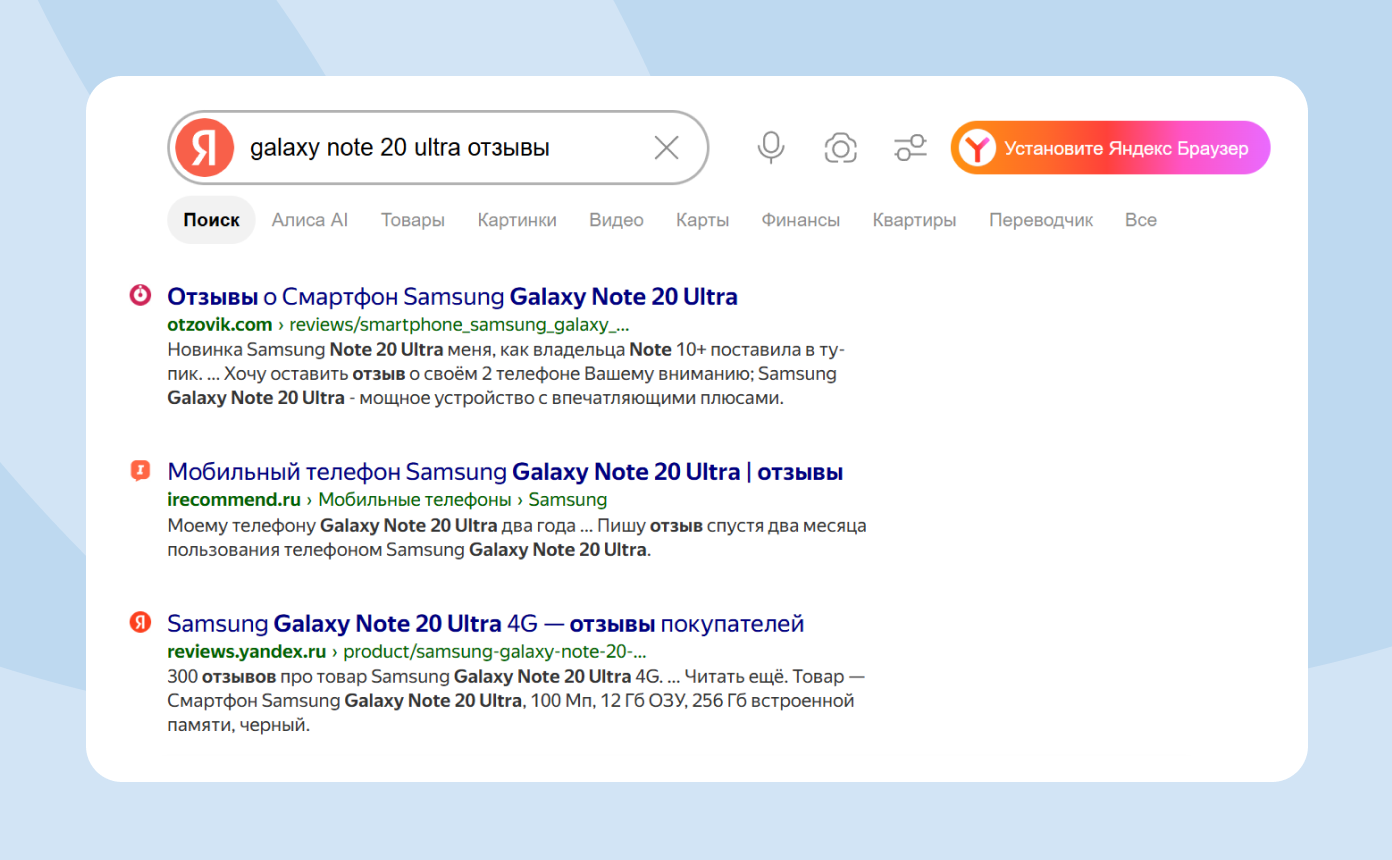Click the "Установите Яндекс Браузер" button
This screenshot has width=1392, height=860.
coord(1110,148)
